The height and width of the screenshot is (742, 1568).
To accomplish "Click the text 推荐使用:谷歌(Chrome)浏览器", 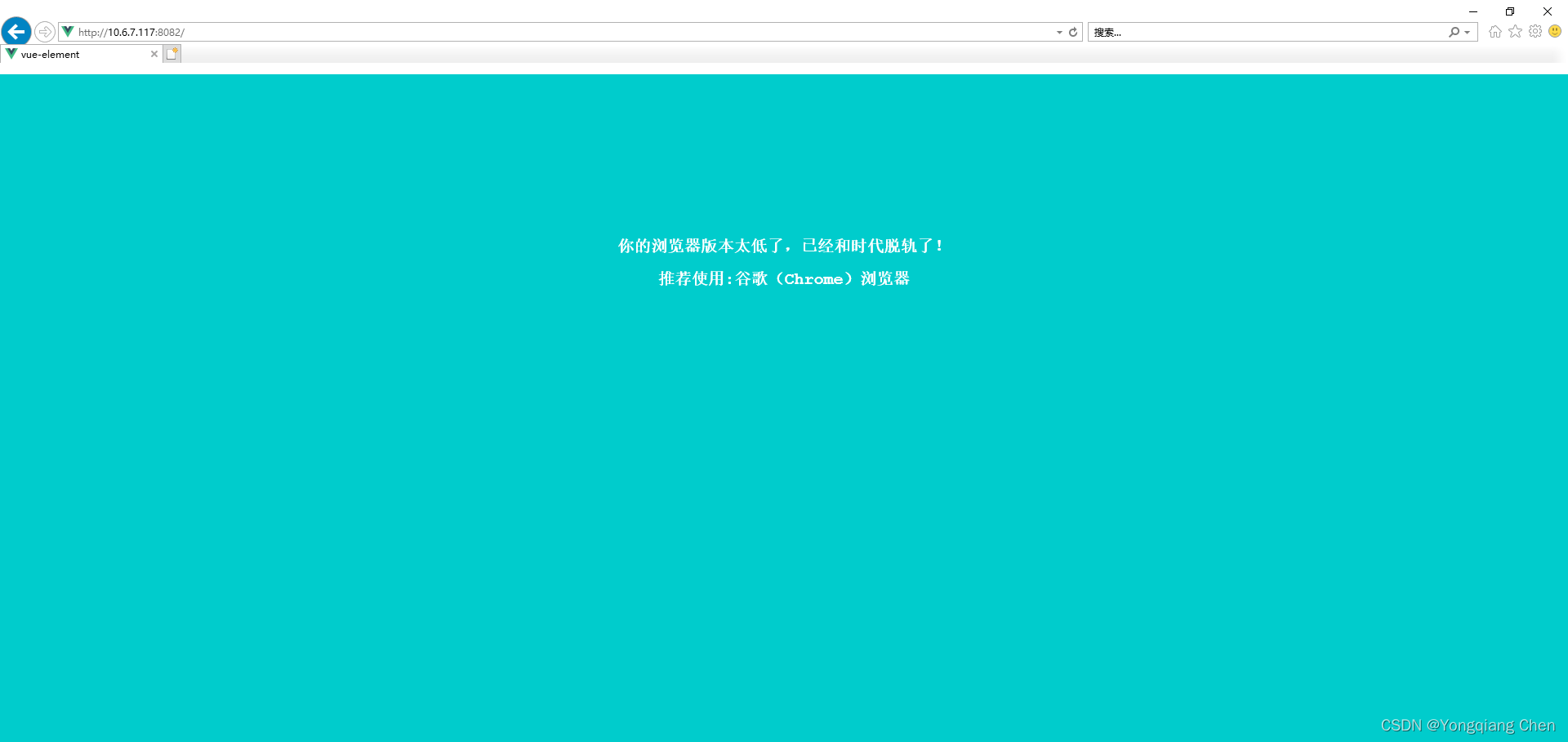I will [784, 278].
